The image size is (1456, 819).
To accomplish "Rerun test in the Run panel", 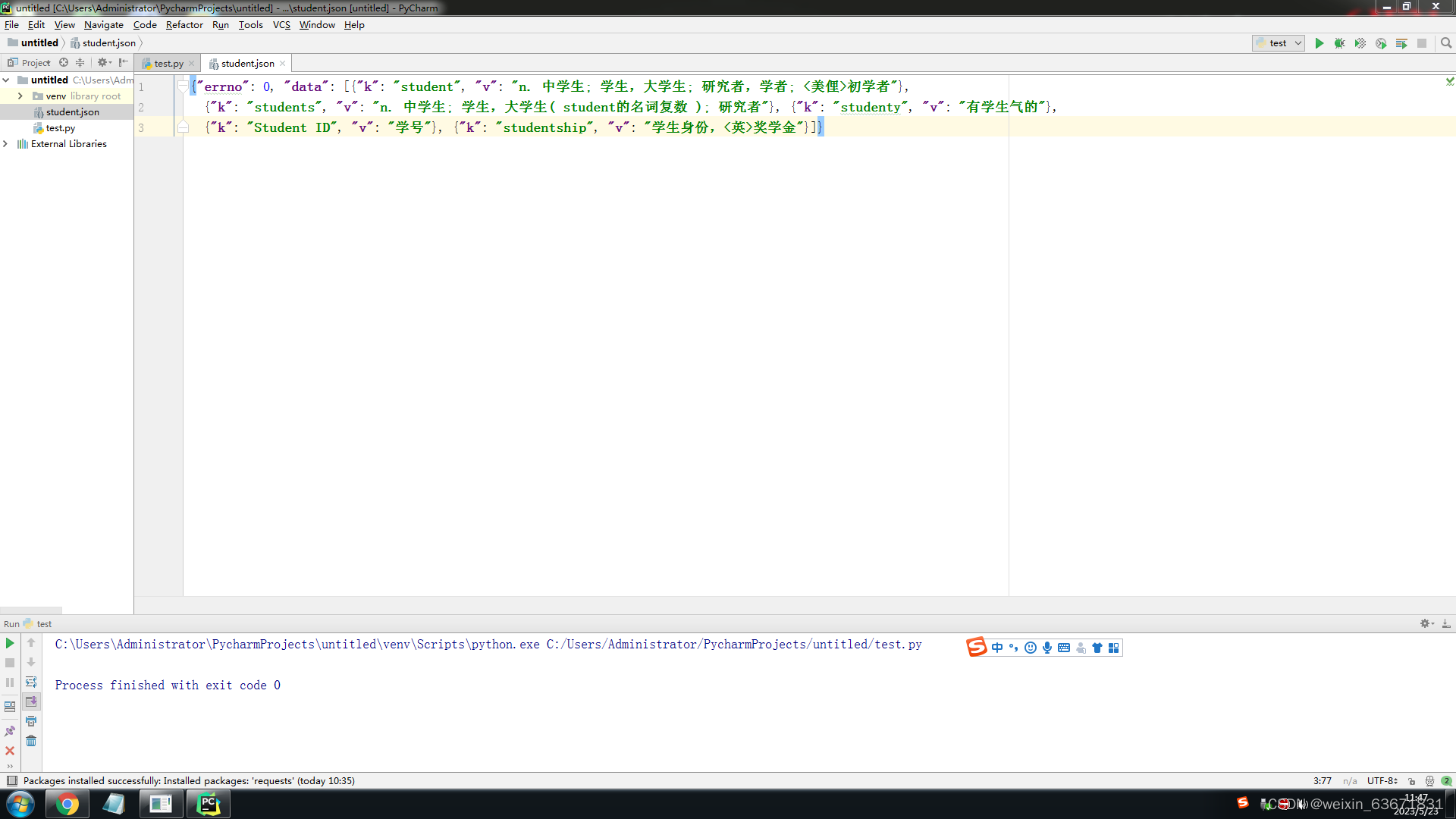I will point(10,643).
